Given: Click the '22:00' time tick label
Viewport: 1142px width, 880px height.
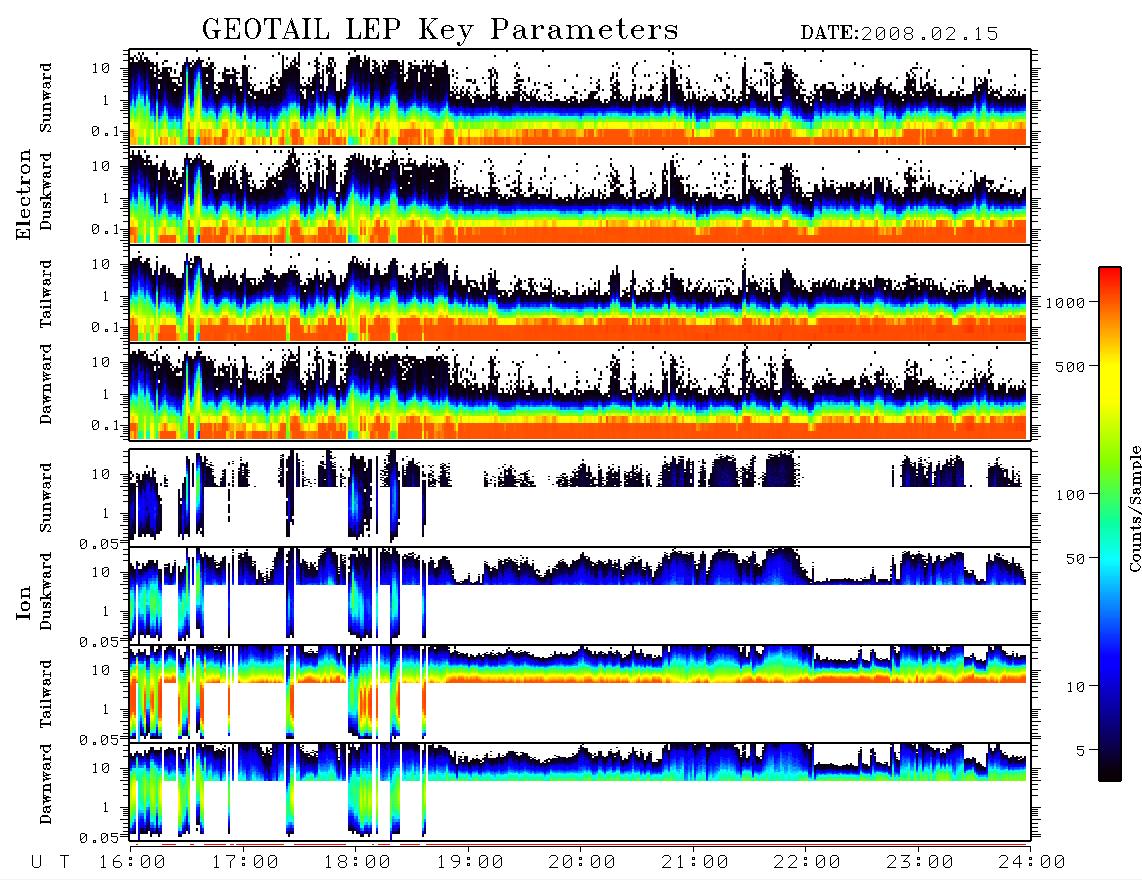Looking at the screenshot, I should pos(807,862).
